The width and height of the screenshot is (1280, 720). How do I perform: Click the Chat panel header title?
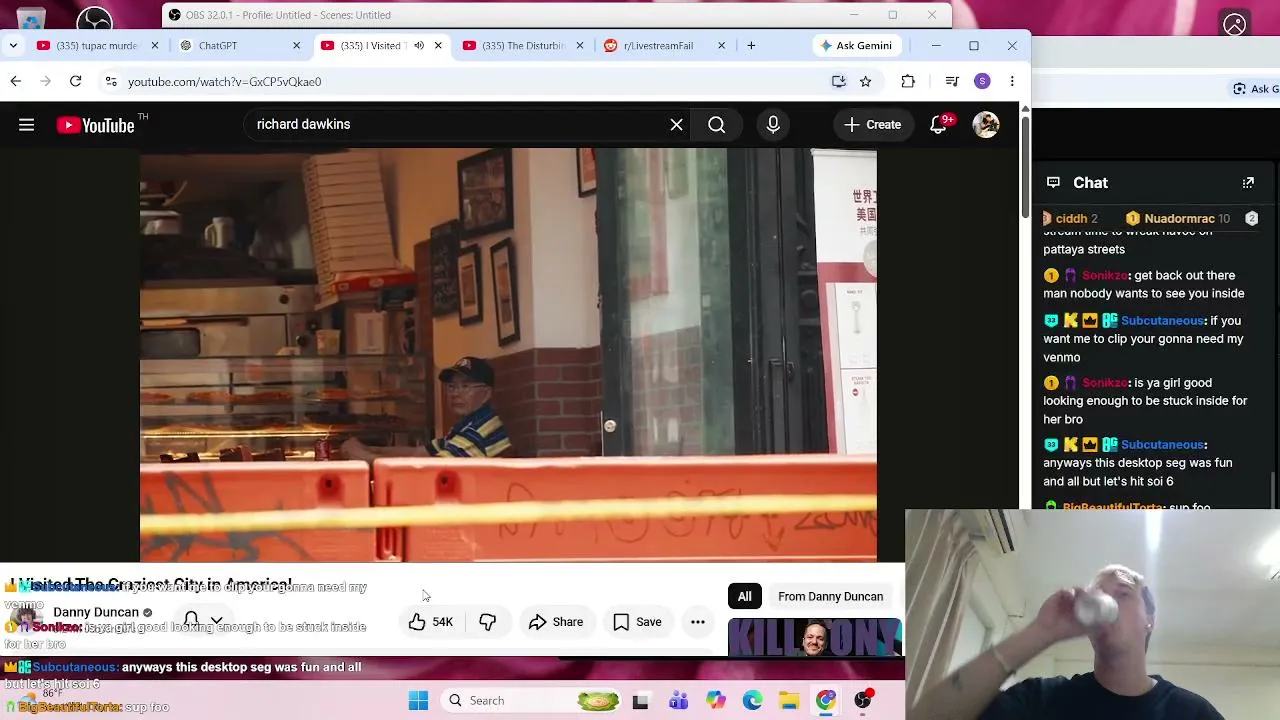pos(1090,183)
